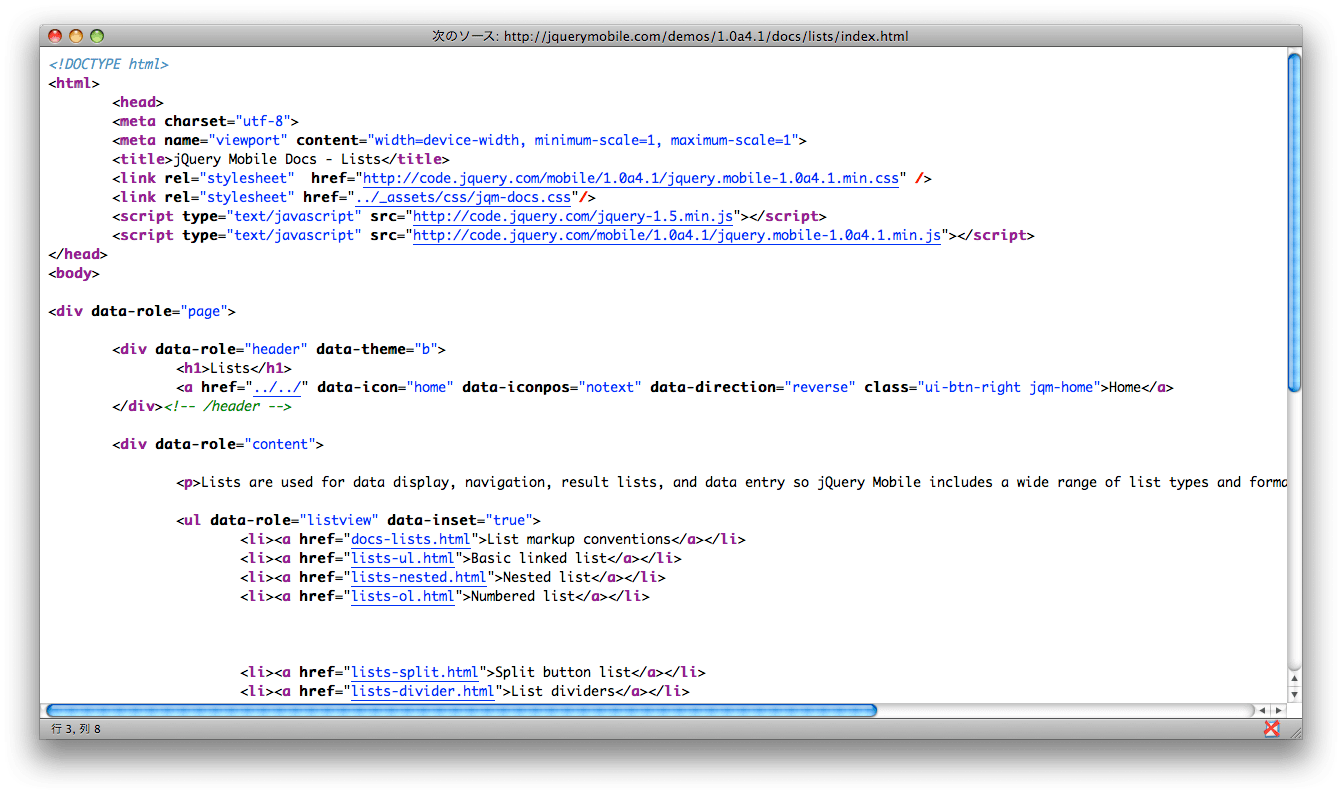Open the jquery.mobile-1.0a4.1.min.css stylesheet link
1342x794 pixels.
[631, 178]
